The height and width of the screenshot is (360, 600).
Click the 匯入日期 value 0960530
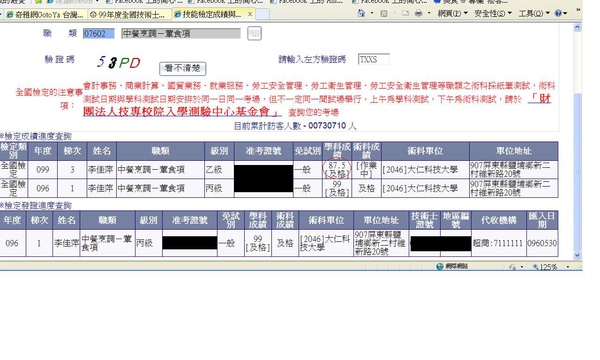(x=542, y=243)
